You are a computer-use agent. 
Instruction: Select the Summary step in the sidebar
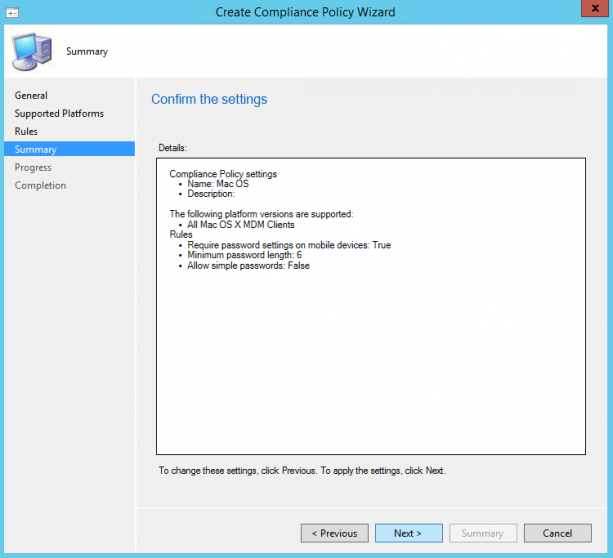pos(70,149)
